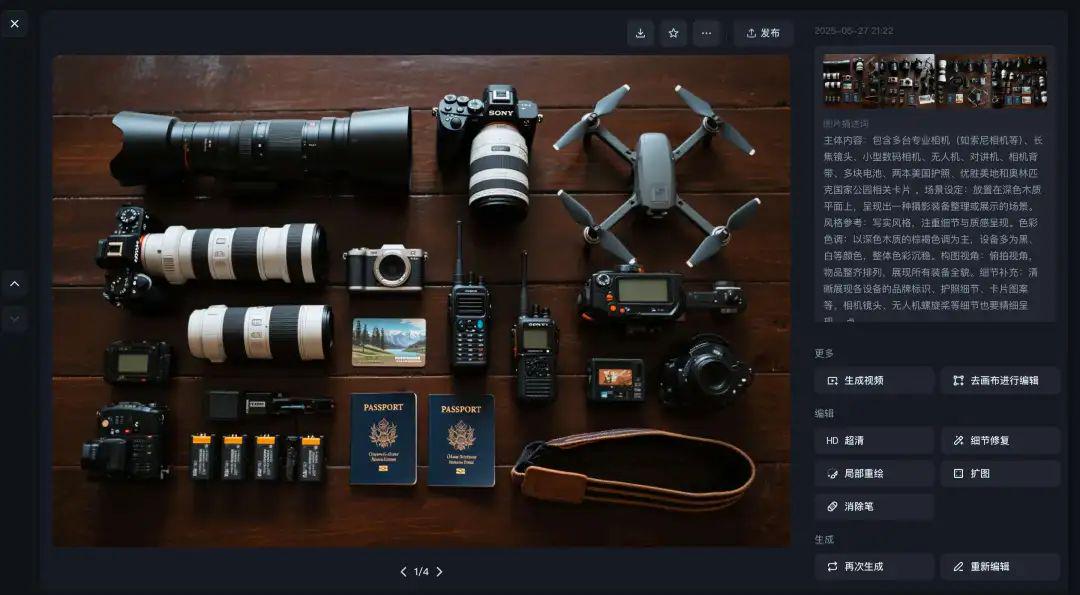This screenshot has height=595, width=1080.
Task: Click the download icon above the image
Action: point(640,33)
